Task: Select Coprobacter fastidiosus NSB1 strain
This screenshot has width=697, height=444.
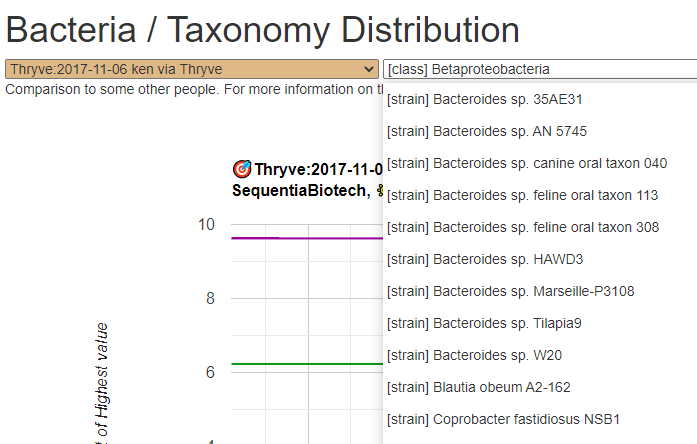Action: (503, 419)
